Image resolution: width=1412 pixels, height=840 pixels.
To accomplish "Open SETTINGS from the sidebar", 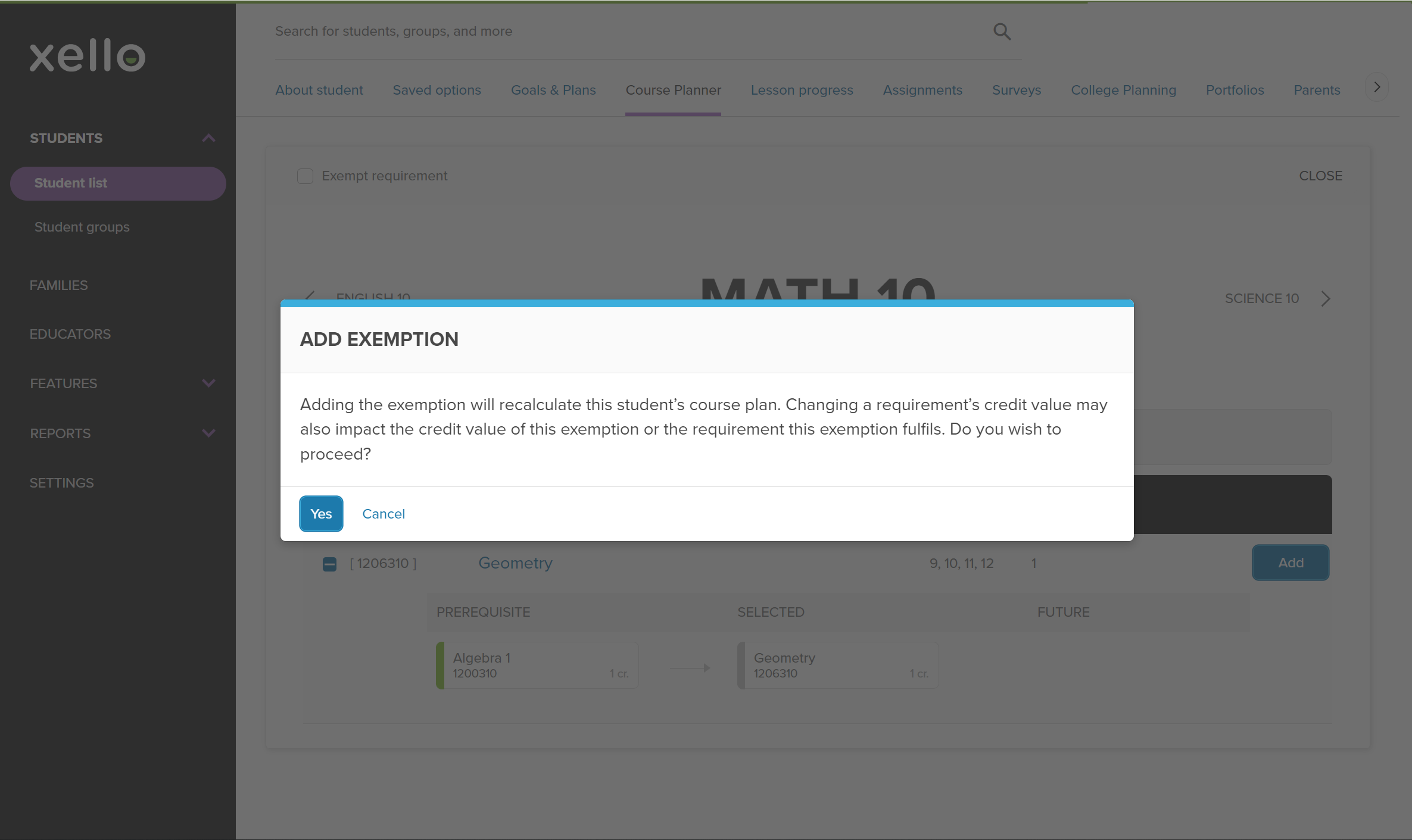I will [61, 482].
